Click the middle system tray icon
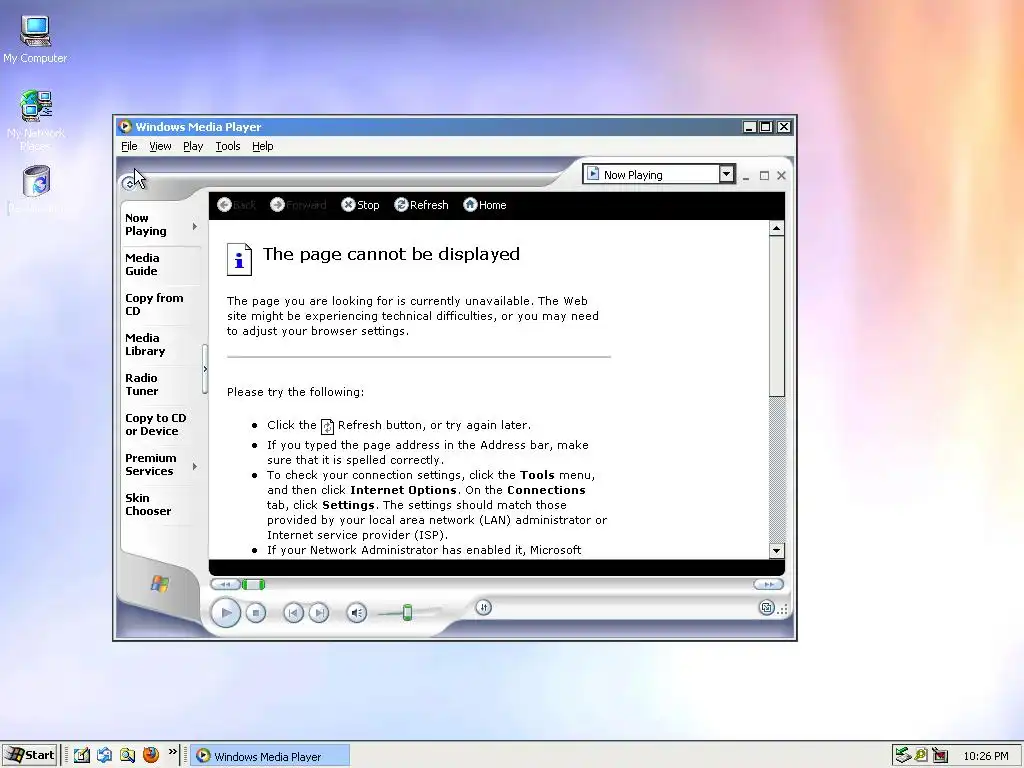Image resolution: width=1024 pixels, height=768 pixels. pos(921,755)
